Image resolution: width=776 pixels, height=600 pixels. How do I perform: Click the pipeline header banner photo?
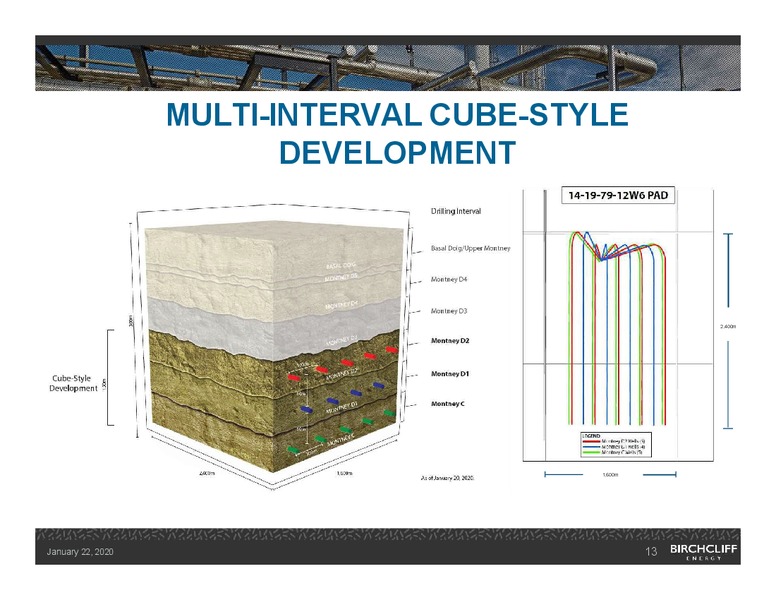click(x=388, y=67)
